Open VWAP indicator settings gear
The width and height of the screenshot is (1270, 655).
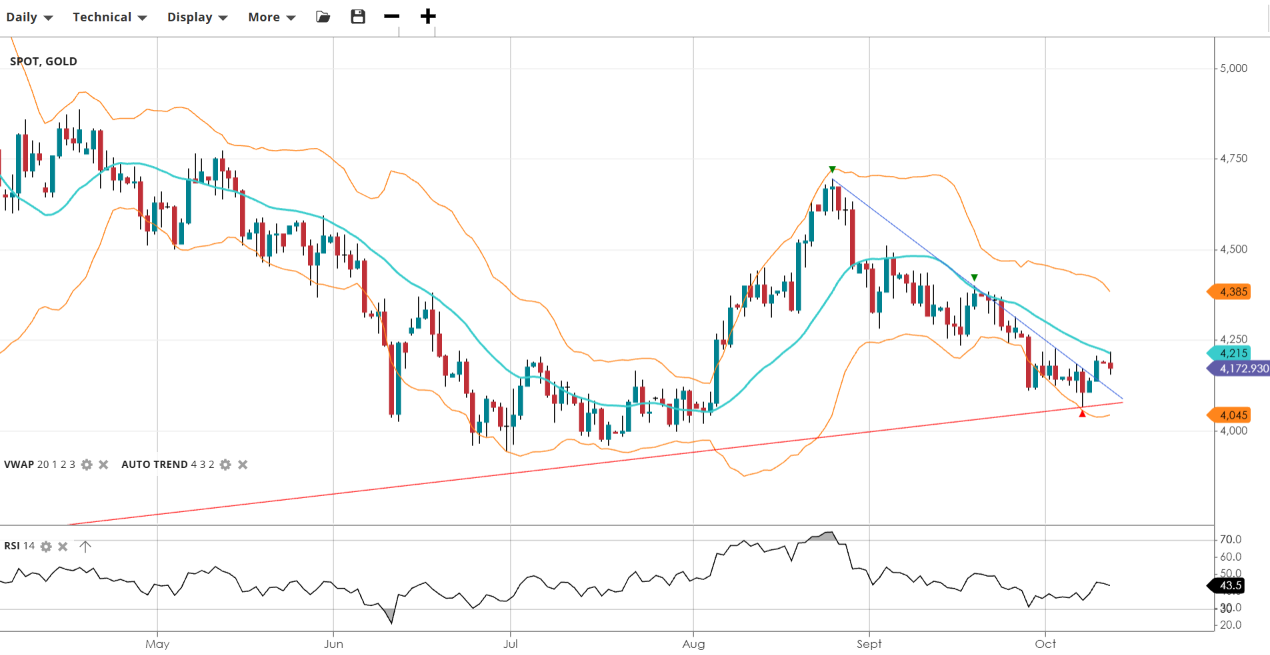(x=87, y=465)
